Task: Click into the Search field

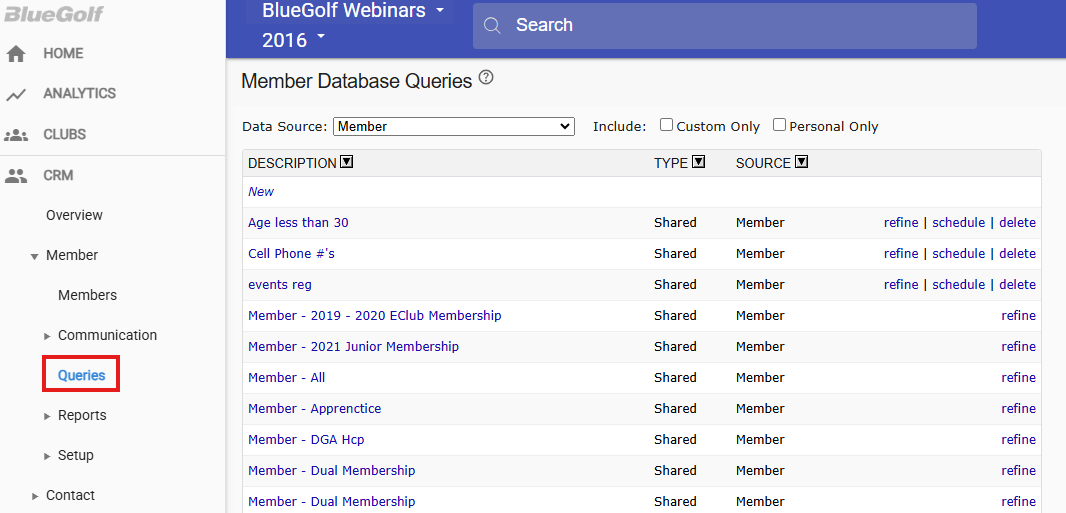Action: coord(725,26)
